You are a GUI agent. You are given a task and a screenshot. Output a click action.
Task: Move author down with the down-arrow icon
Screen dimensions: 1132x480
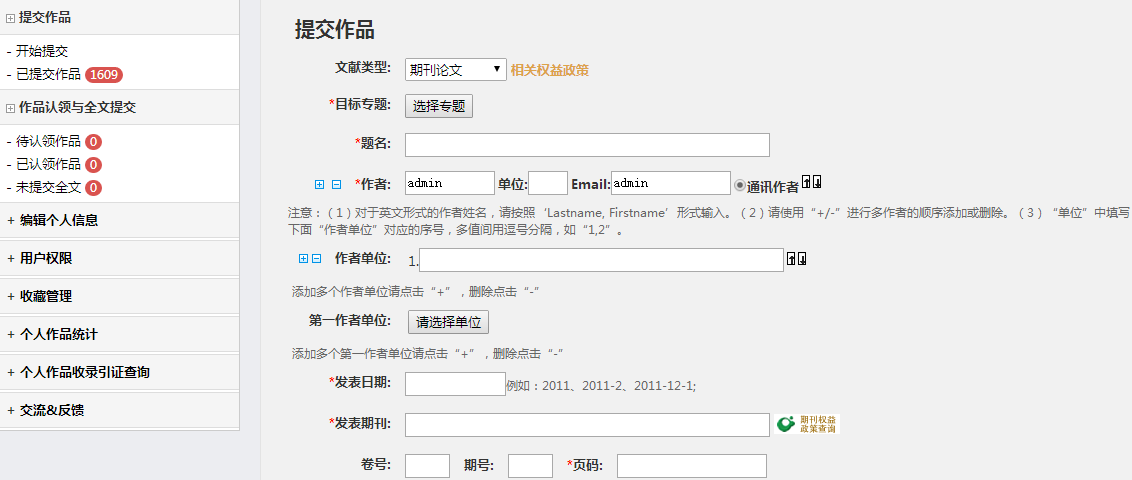[817, 182]
